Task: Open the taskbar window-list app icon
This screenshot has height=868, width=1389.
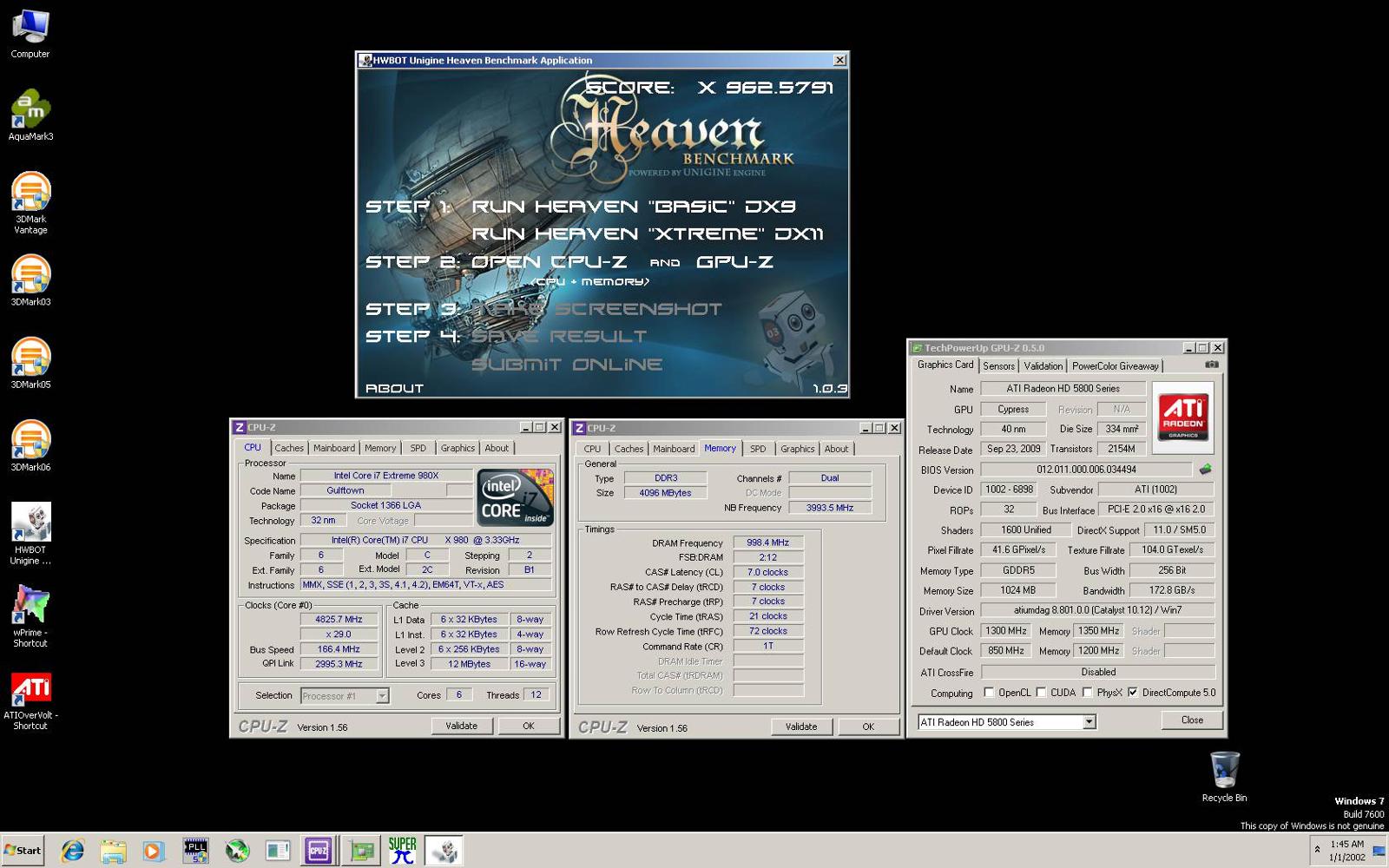Action: pyautogui.click(x=278, y=851)
